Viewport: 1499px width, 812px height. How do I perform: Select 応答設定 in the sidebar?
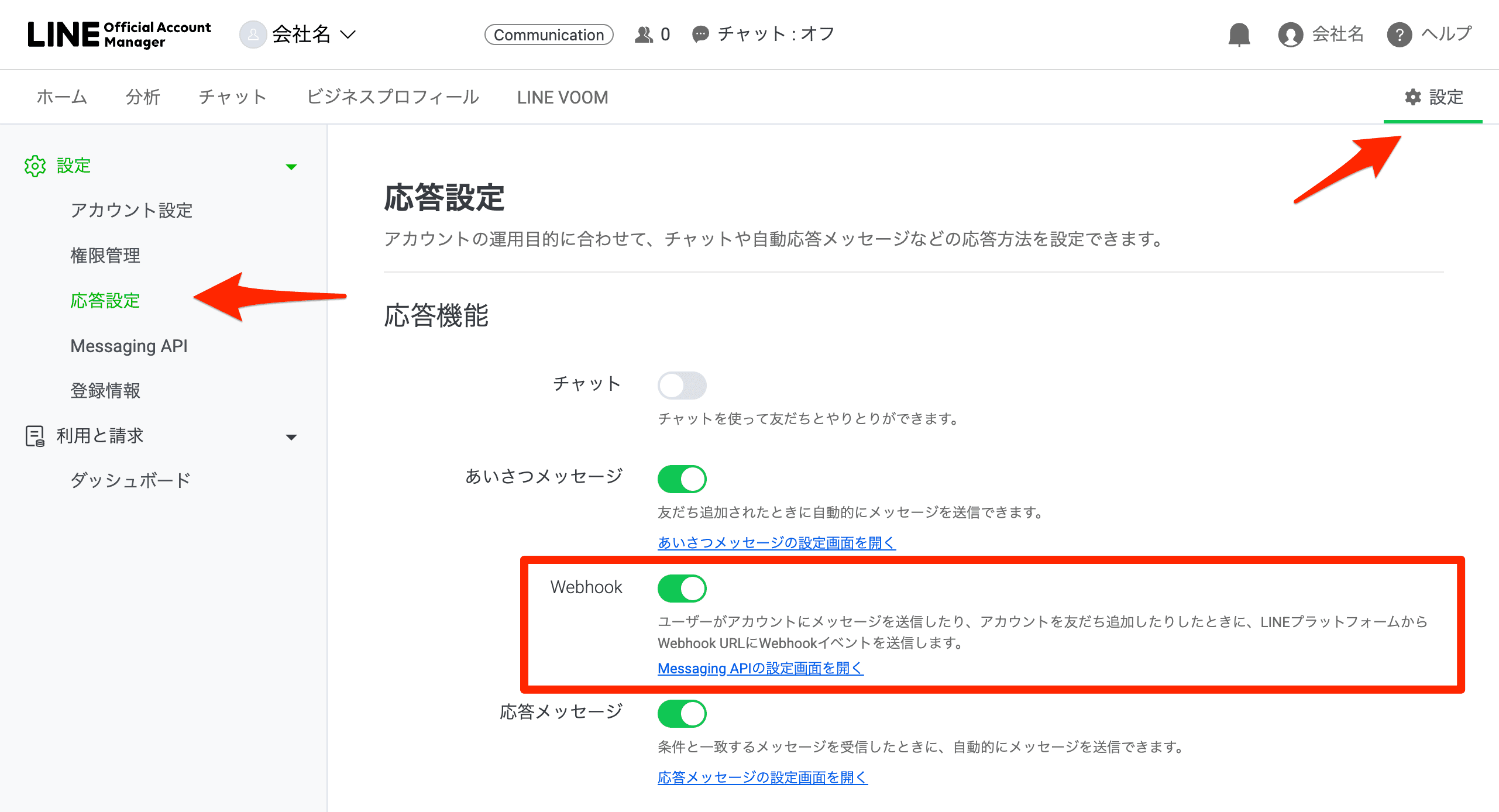(x=105, y=301)
